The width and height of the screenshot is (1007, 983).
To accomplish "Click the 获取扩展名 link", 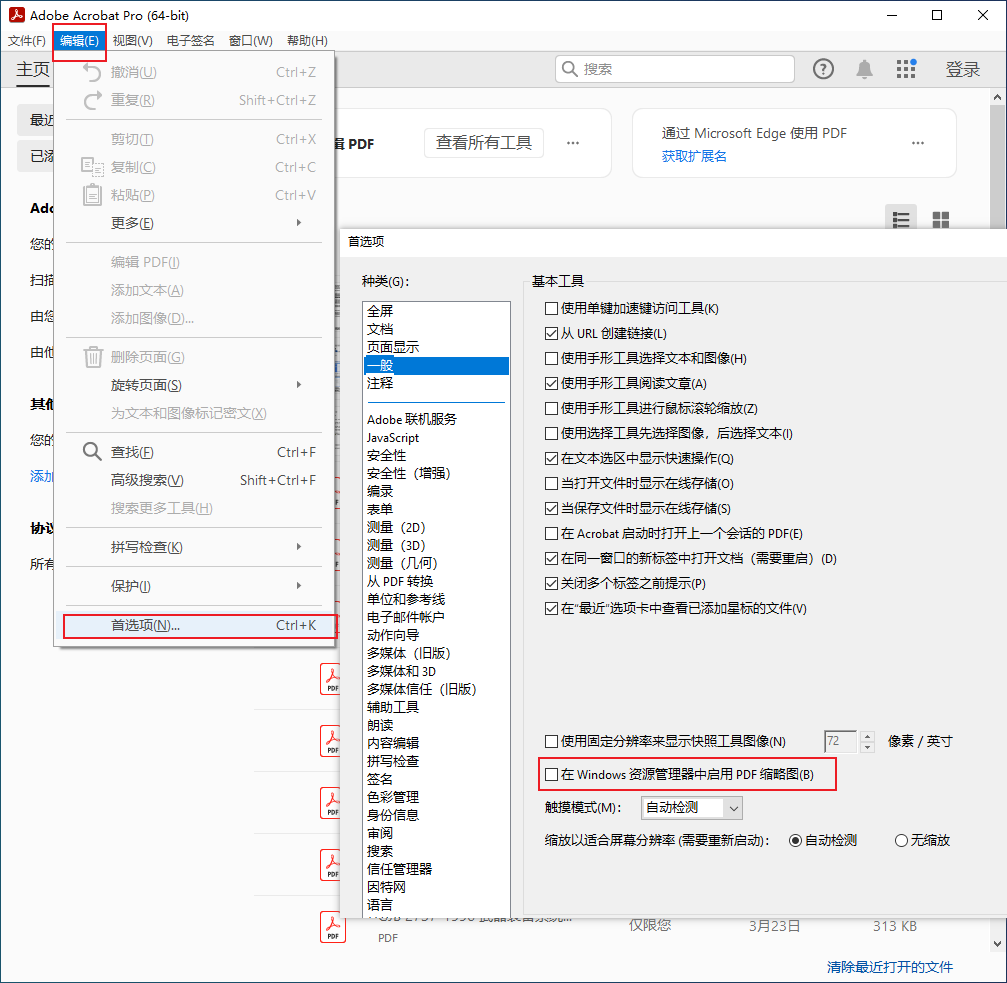I will click(x=694, y=156).
